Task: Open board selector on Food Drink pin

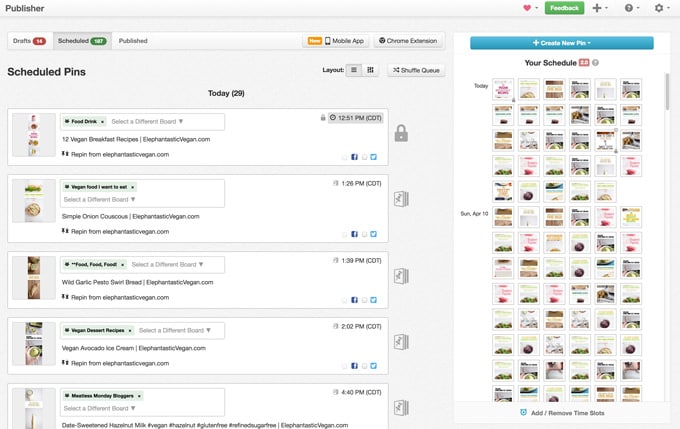Action: coord(147,121)
